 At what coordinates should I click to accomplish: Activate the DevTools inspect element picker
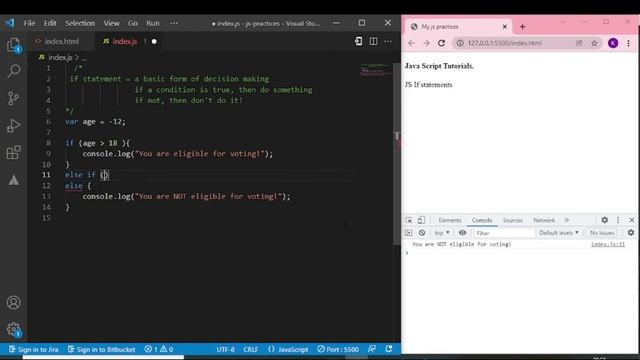tap(409, 220)
